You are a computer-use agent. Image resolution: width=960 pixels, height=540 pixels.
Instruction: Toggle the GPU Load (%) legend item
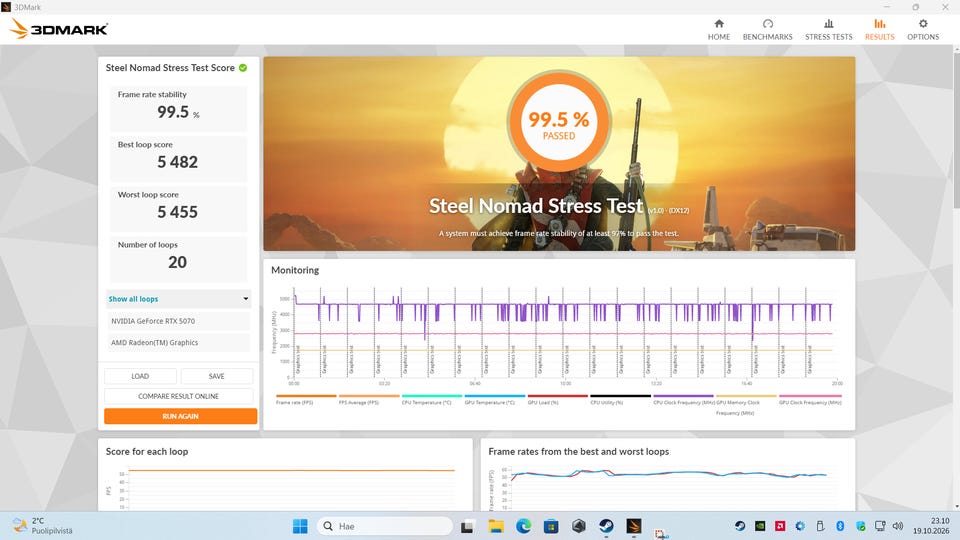543,402
